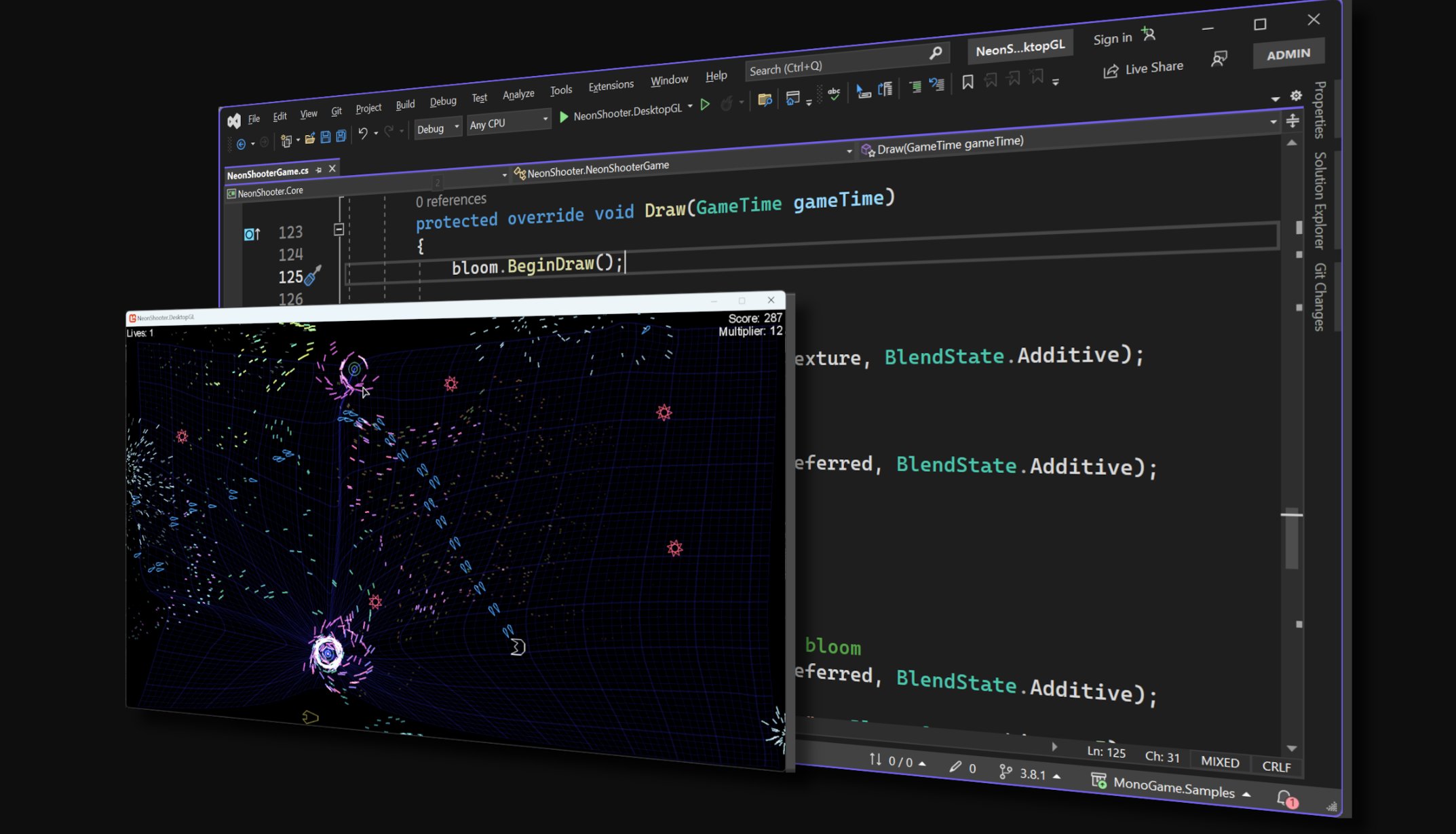Open the Debug configuration dropdown
This screenshot has height=834, width=1456.
click(438, 128)
